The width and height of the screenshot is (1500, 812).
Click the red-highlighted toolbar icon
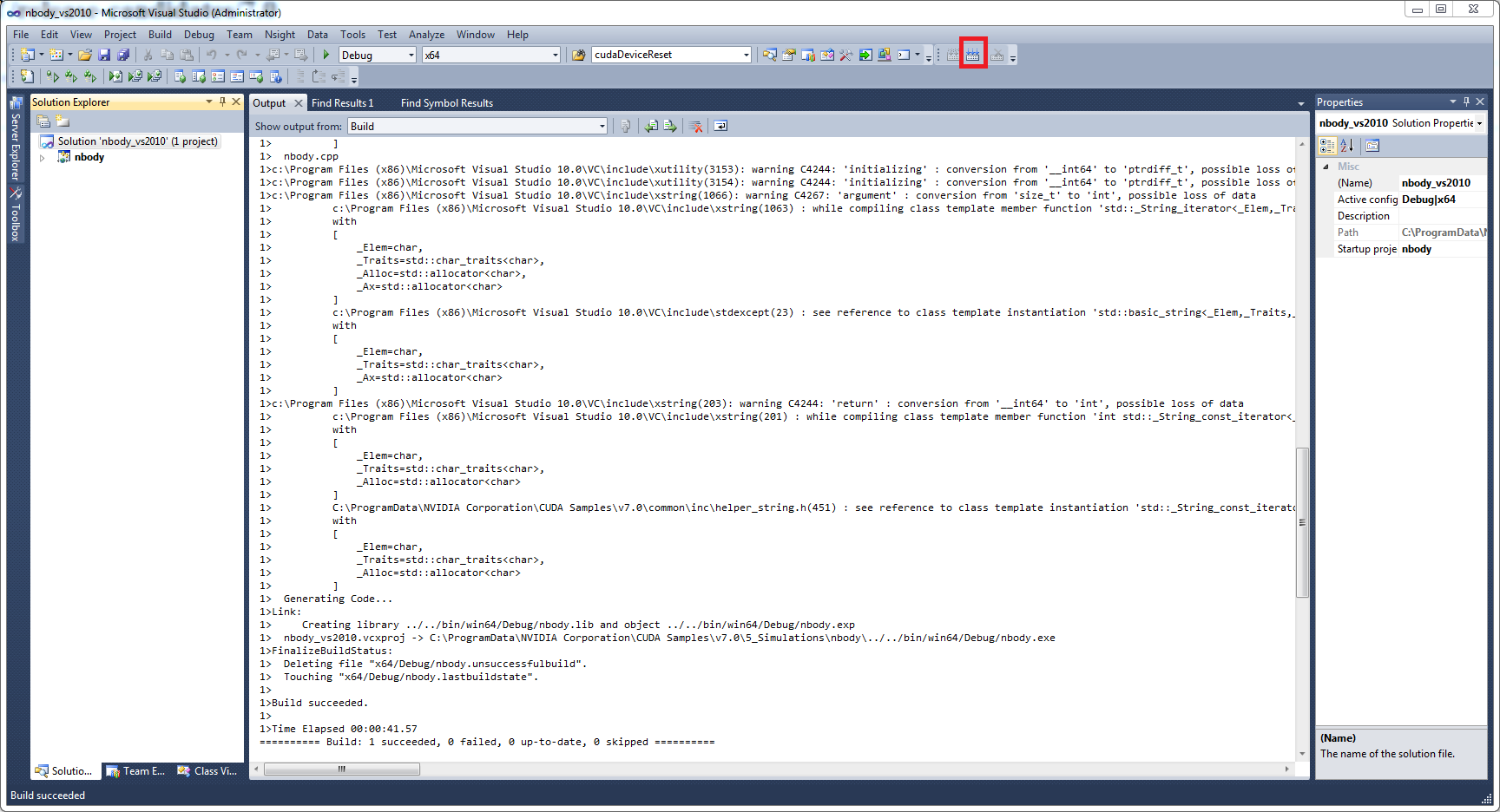(972, 55)
